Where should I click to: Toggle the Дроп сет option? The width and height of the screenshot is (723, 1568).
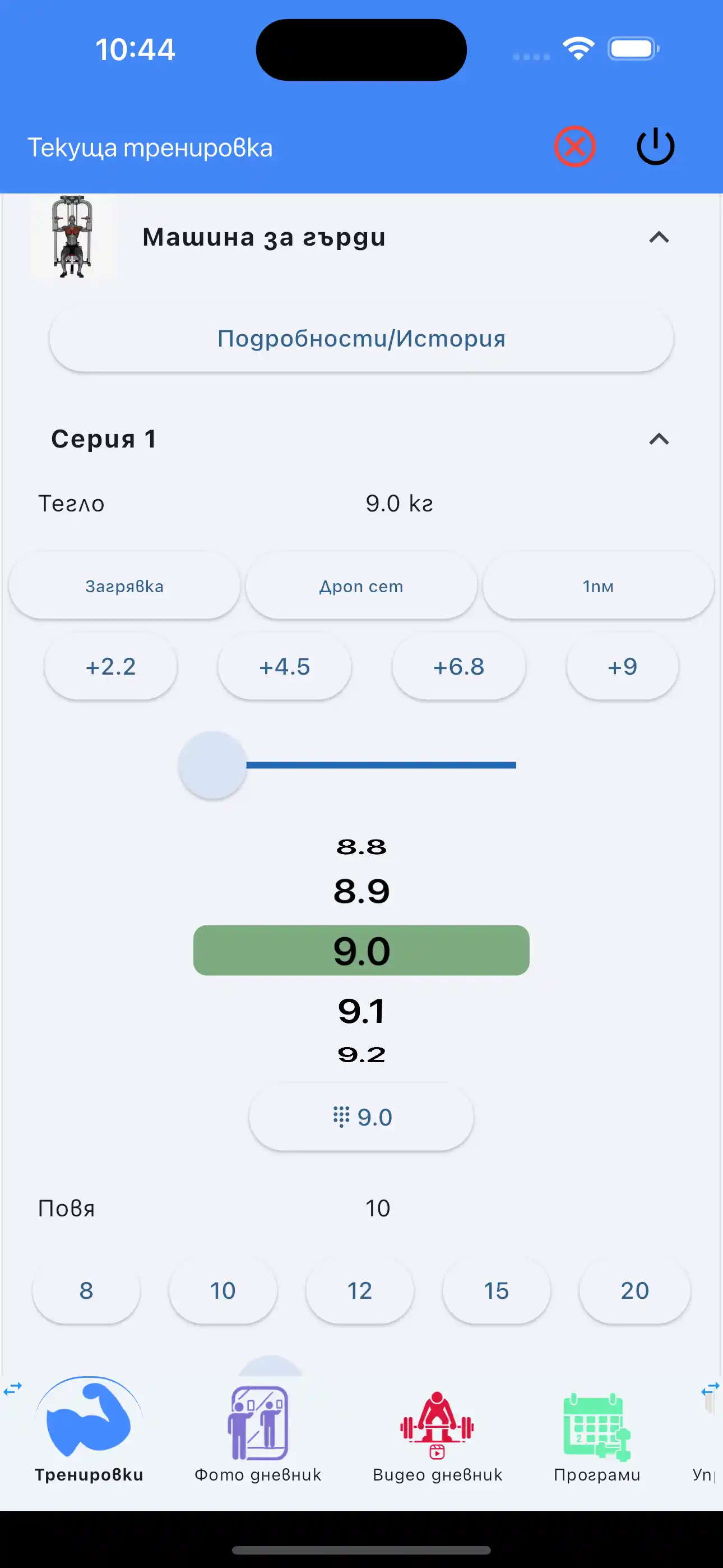point(361,586)
